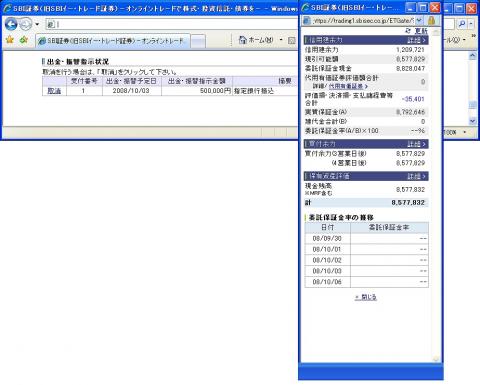
Task: Click 閉じる close link at popup bottom
Action: pyautogui.click(x=366, y=297)
